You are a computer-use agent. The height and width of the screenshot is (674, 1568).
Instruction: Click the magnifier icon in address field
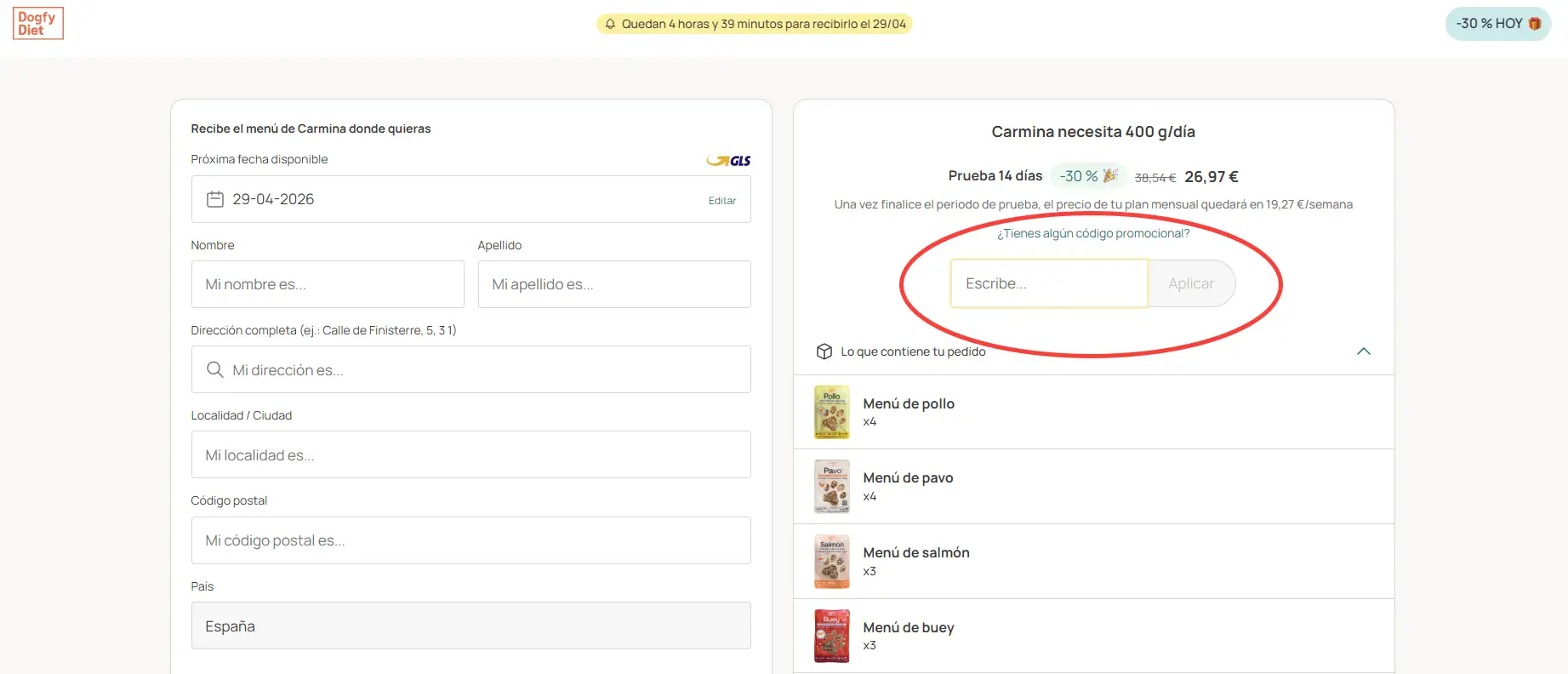[x=215, y=370]
